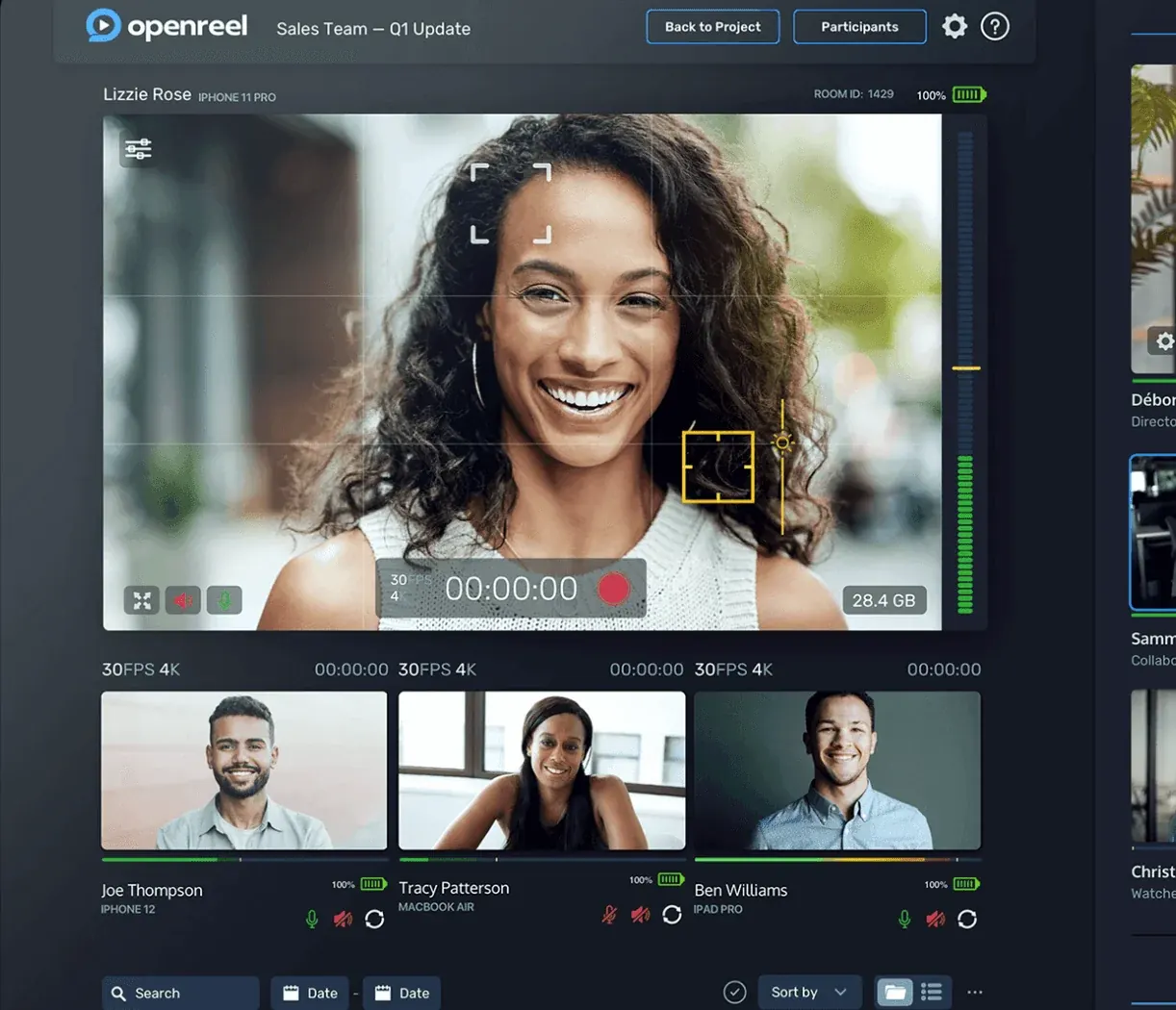The image size is (1176, 1010).
Task: Adjust the exposure sun slider
Action: [x=782, y=442]
